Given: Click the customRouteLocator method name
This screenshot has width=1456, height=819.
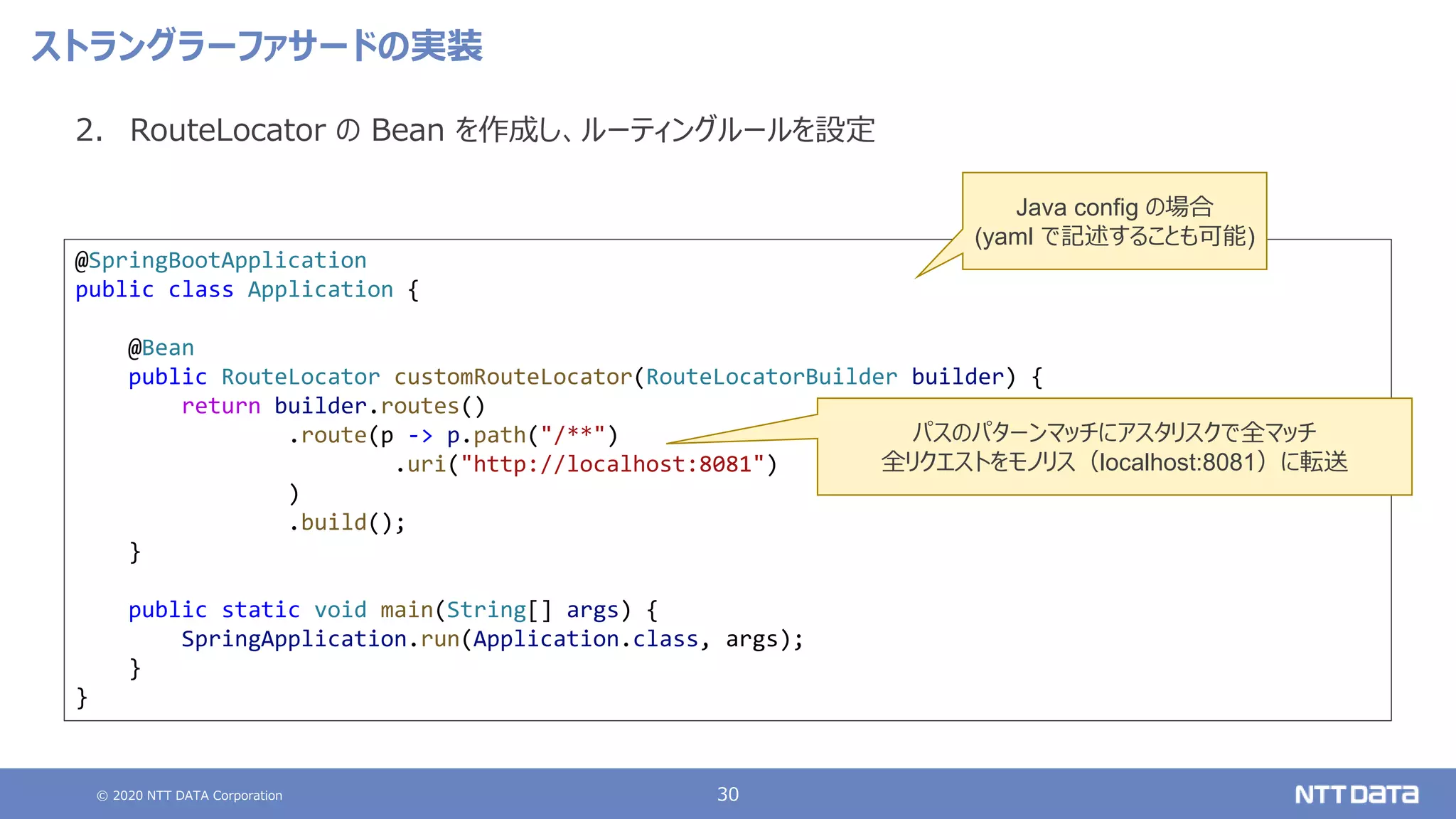Looking at the screenshot, I should click(x=513, y=377).
